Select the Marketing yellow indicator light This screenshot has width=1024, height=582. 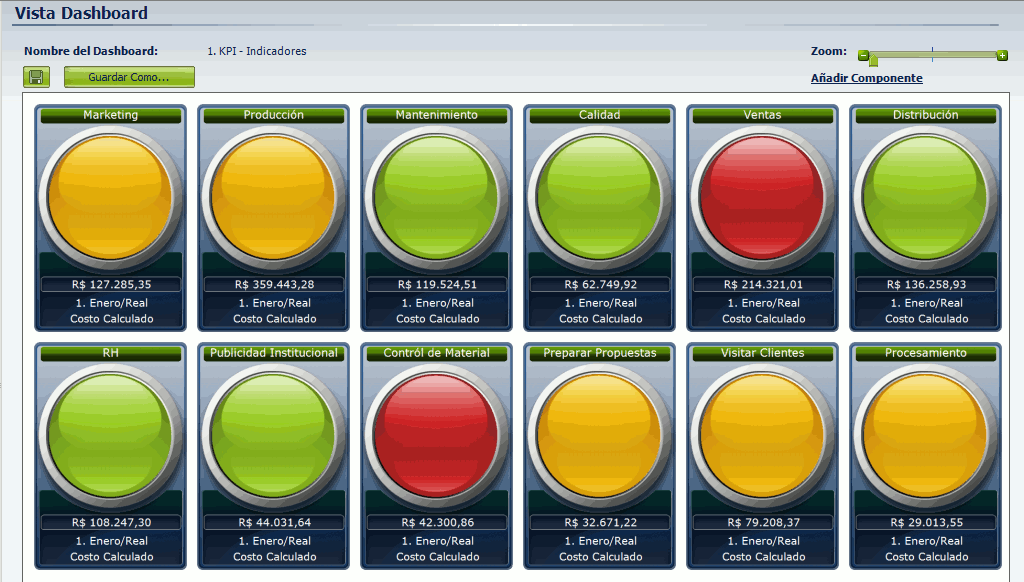click(x=110, y=193)
